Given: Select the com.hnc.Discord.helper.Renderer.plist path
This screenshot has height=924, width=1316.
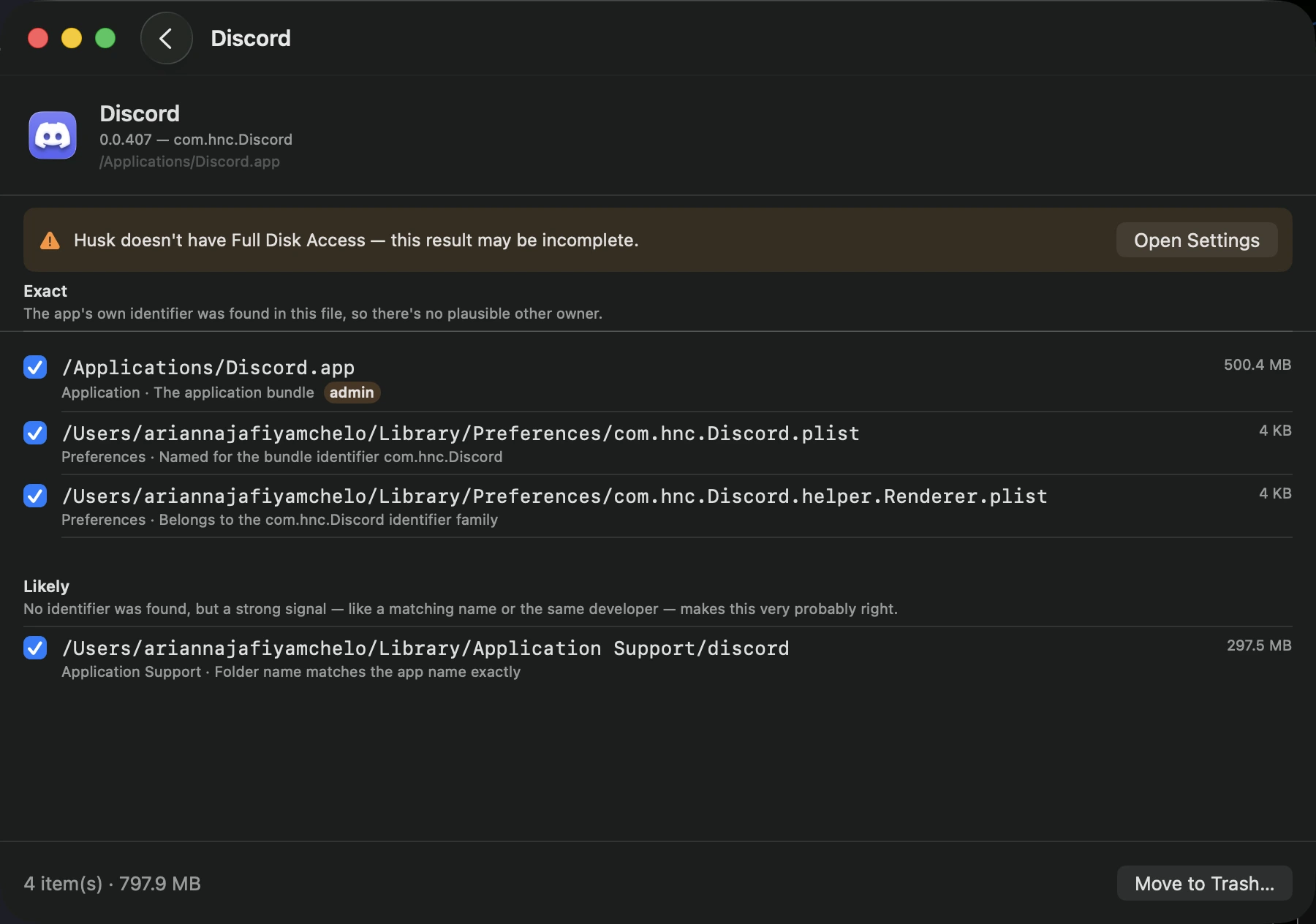Looking at the screenshot, I should (x=555, y=496).
